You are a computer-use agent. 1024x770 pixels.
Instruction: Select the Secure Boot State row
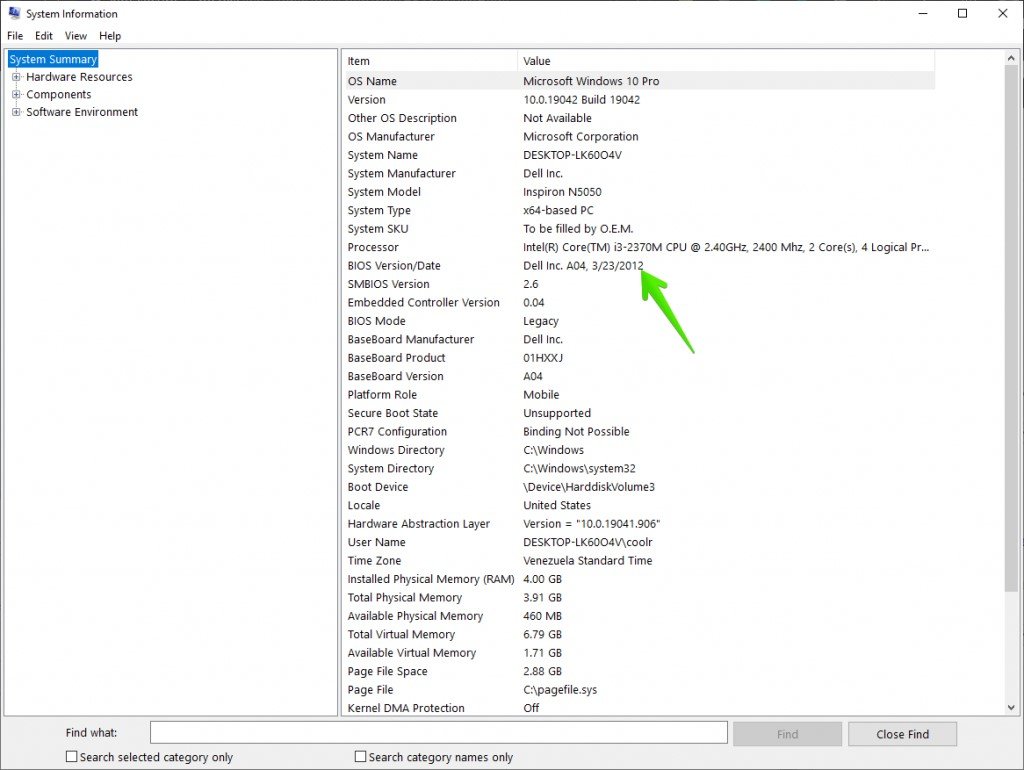[x=639, y=413]
